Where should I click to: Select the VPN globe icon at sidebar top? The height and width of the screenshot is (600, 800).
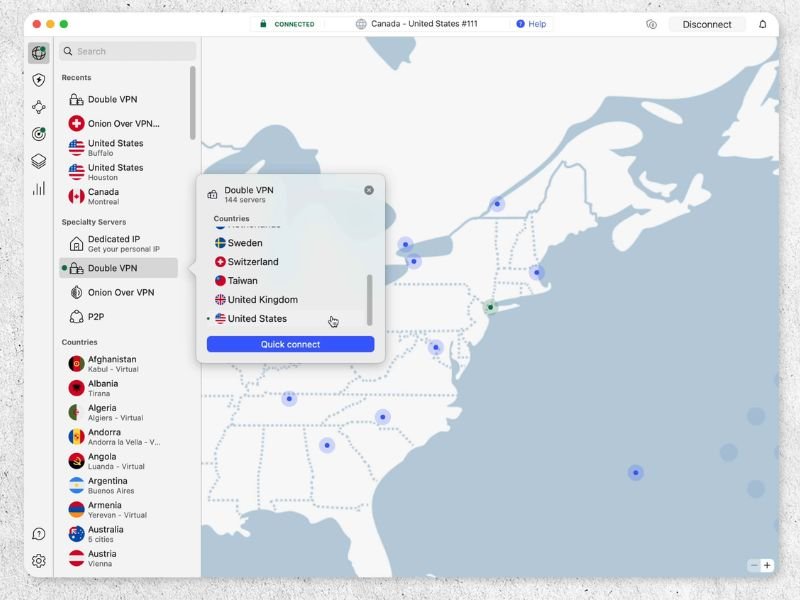pyautogui.click(x=36, y=52)
